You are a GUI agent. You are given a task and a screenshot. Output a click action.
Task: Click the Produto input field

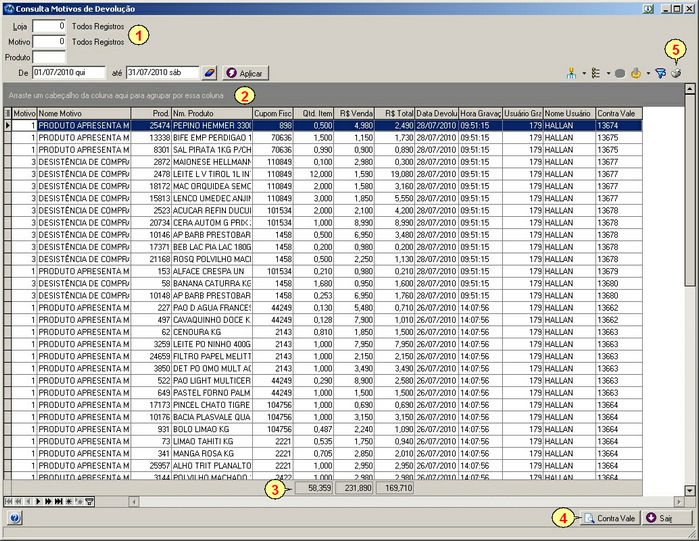49,57
